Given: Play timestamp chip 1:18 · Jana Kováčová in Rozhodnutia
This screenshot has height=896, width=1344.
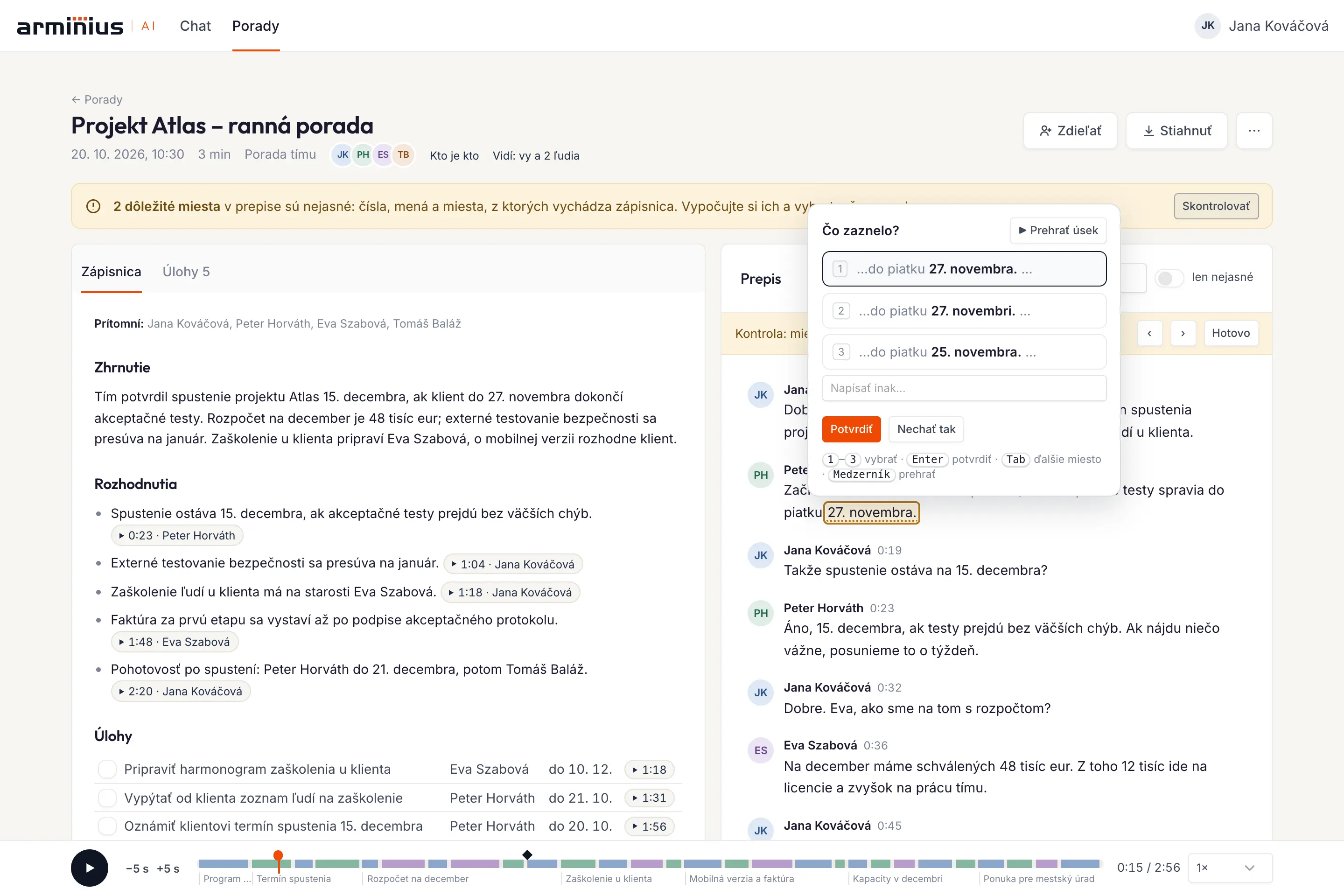Looking at the screenshot, I should pyautogui.click(x=510, y=592).
